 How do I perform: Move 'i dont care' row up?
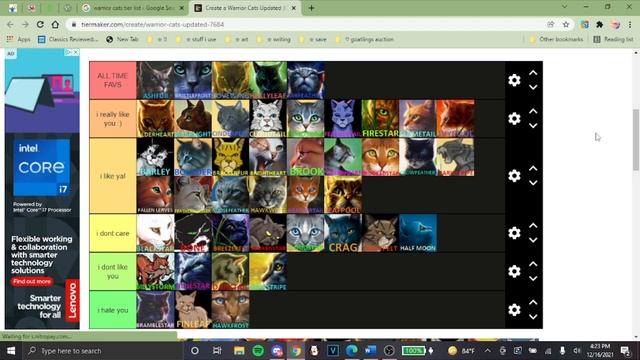click(533, 225)
